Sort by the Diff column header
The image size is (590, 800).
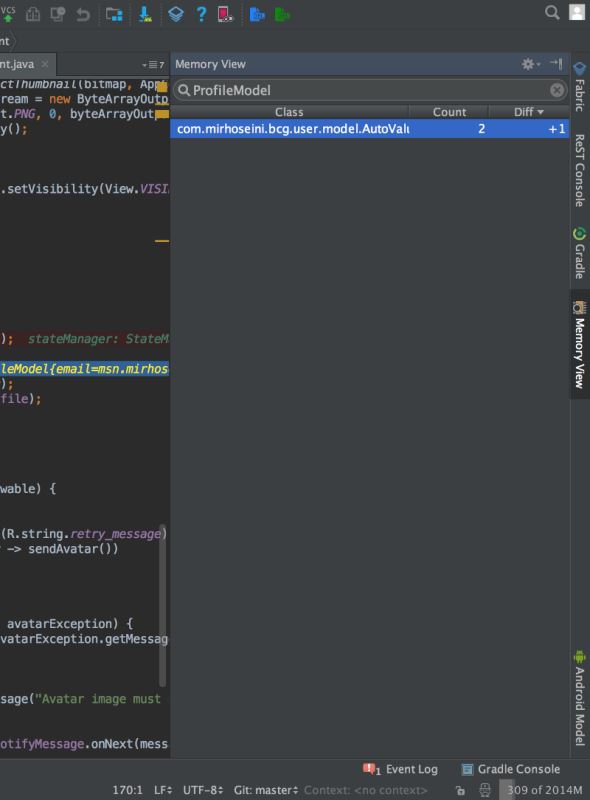tap(529, 112)
